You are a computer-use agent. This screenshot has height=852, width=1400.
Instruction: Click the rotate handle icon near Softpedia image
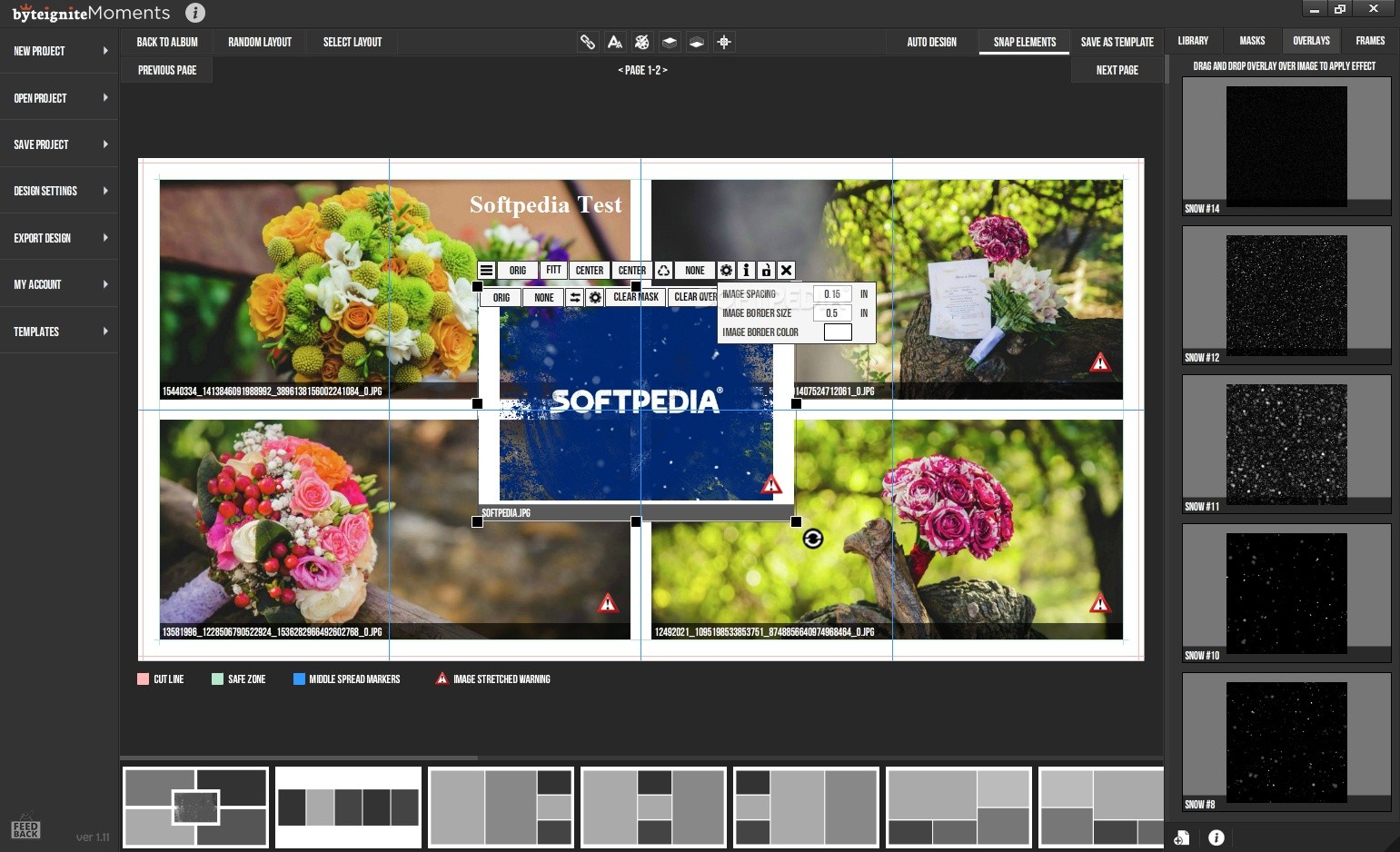(x=813, y=540)
